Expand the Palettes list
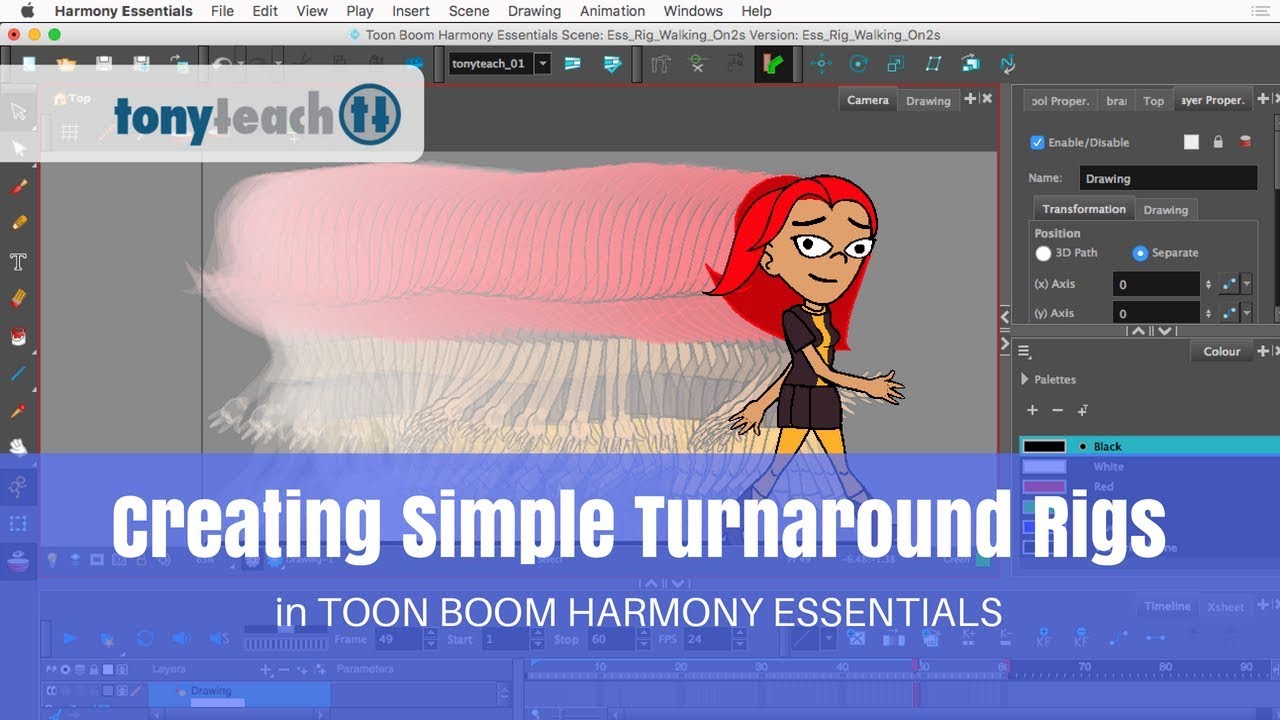Image resolution: width=1280 pixels, height=720 pixels. [1025, 379]
